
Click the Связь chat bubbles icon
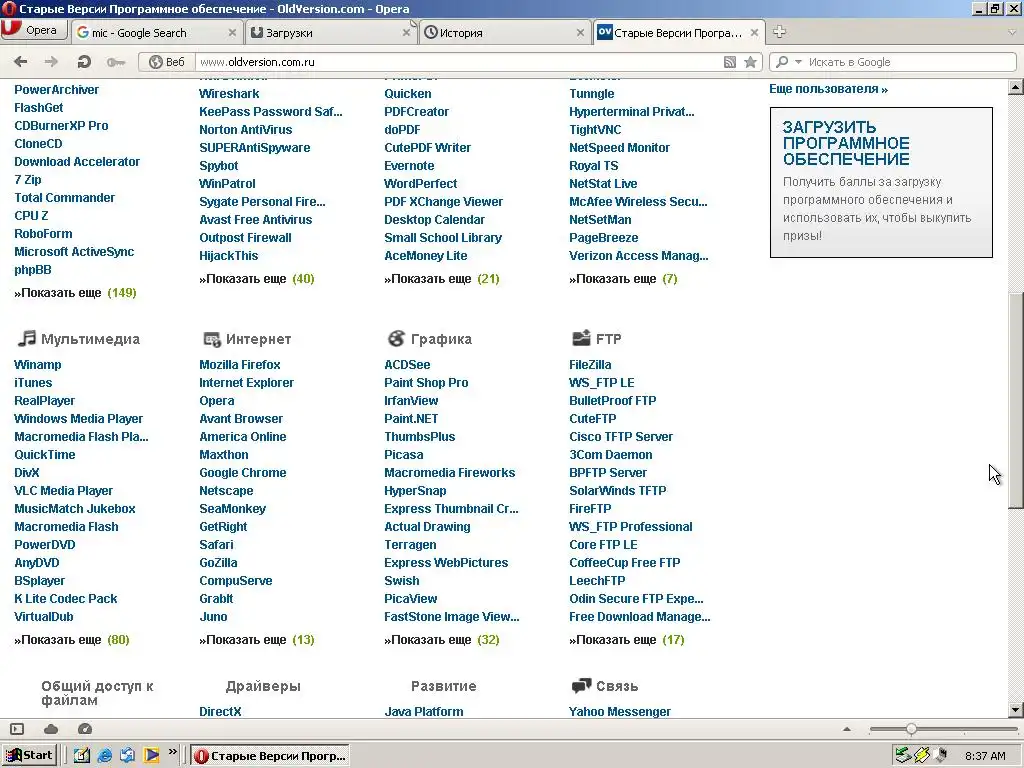click(x=581, y=686)
